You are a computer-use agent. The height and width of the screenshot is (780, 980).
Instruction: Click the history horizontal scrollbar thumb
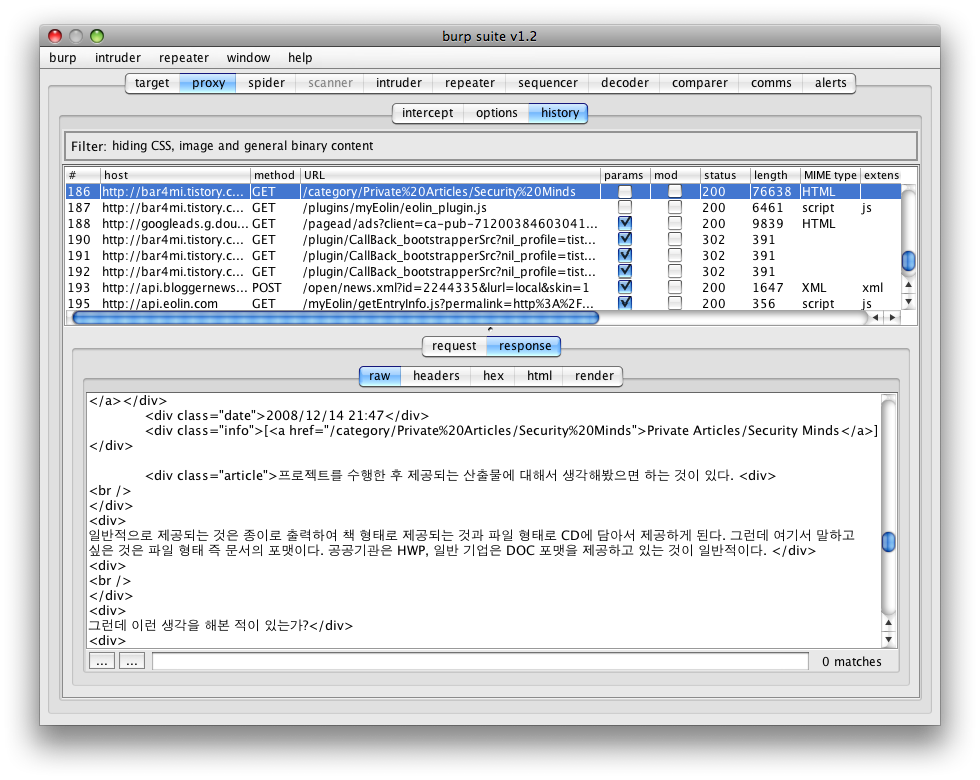[x=336, y=318]
